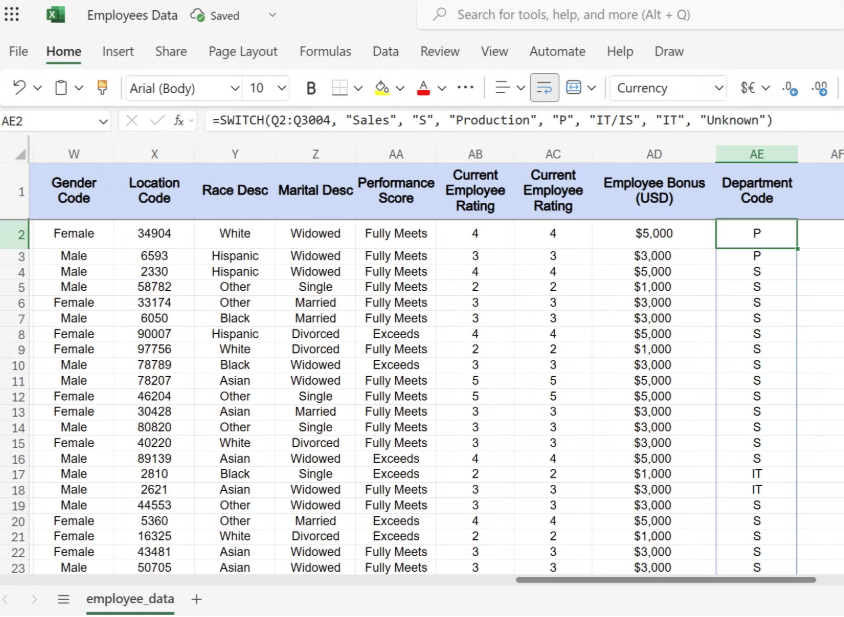The width and height of the screenshot is (844, 617).
Task: Open the Currency number format dropdown
Action: (x=719, y=88)
